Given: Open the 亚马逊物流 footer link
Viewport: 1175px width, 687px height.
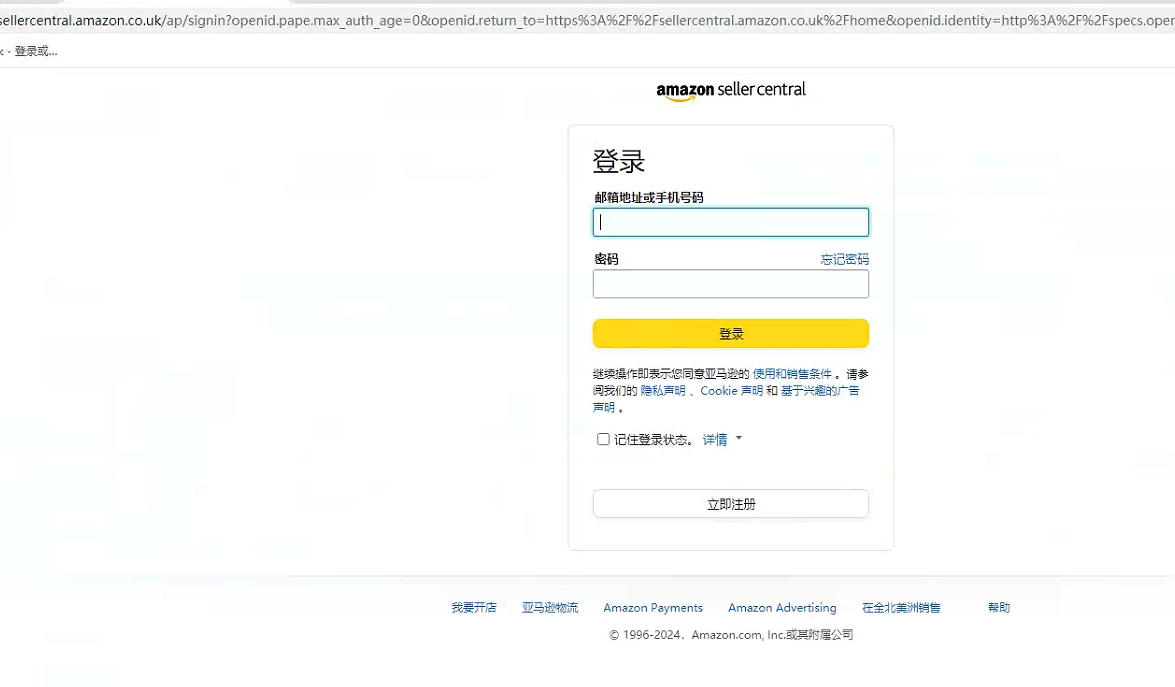Looking at the screenshot, I should click(x=550, y=608).
